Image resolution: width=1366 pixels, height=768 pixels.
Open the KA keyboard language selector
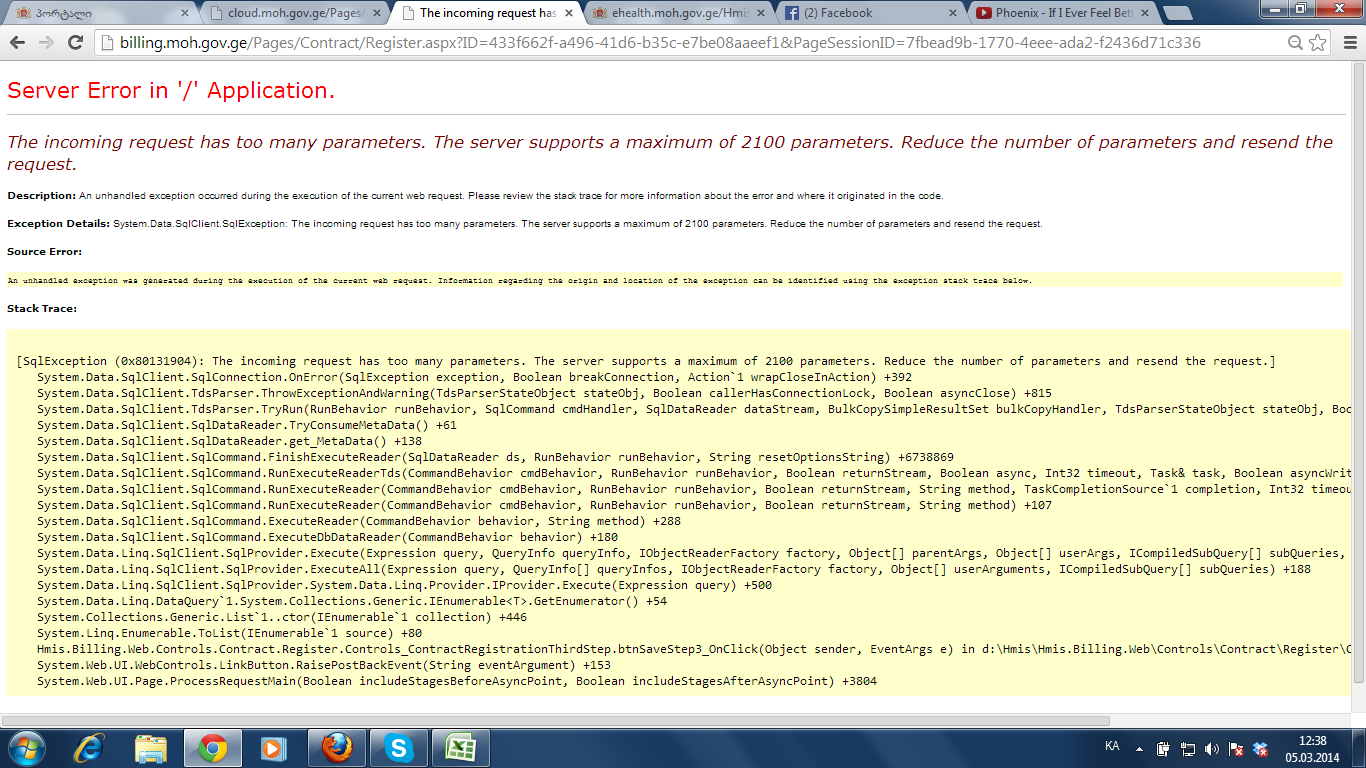1112,746
